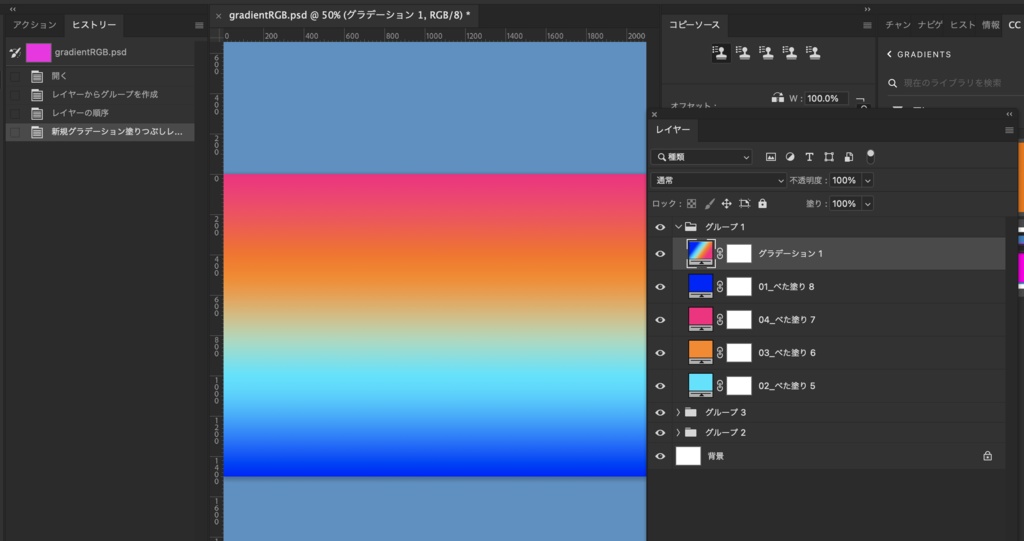Click the history brush source icon beside gradientRGB.psd
Viewport: 1024px width, 541px height.
(x=16, y=52)
